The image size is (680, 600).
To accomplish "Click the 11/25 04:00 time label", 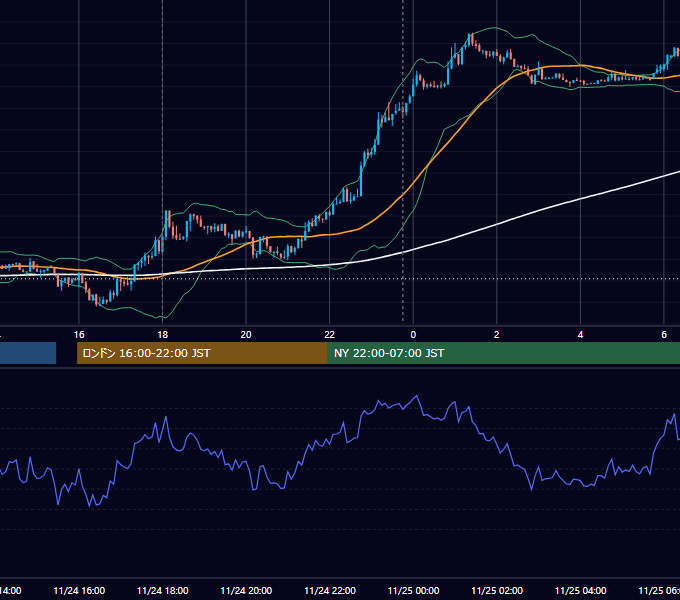I will [581, 591].
